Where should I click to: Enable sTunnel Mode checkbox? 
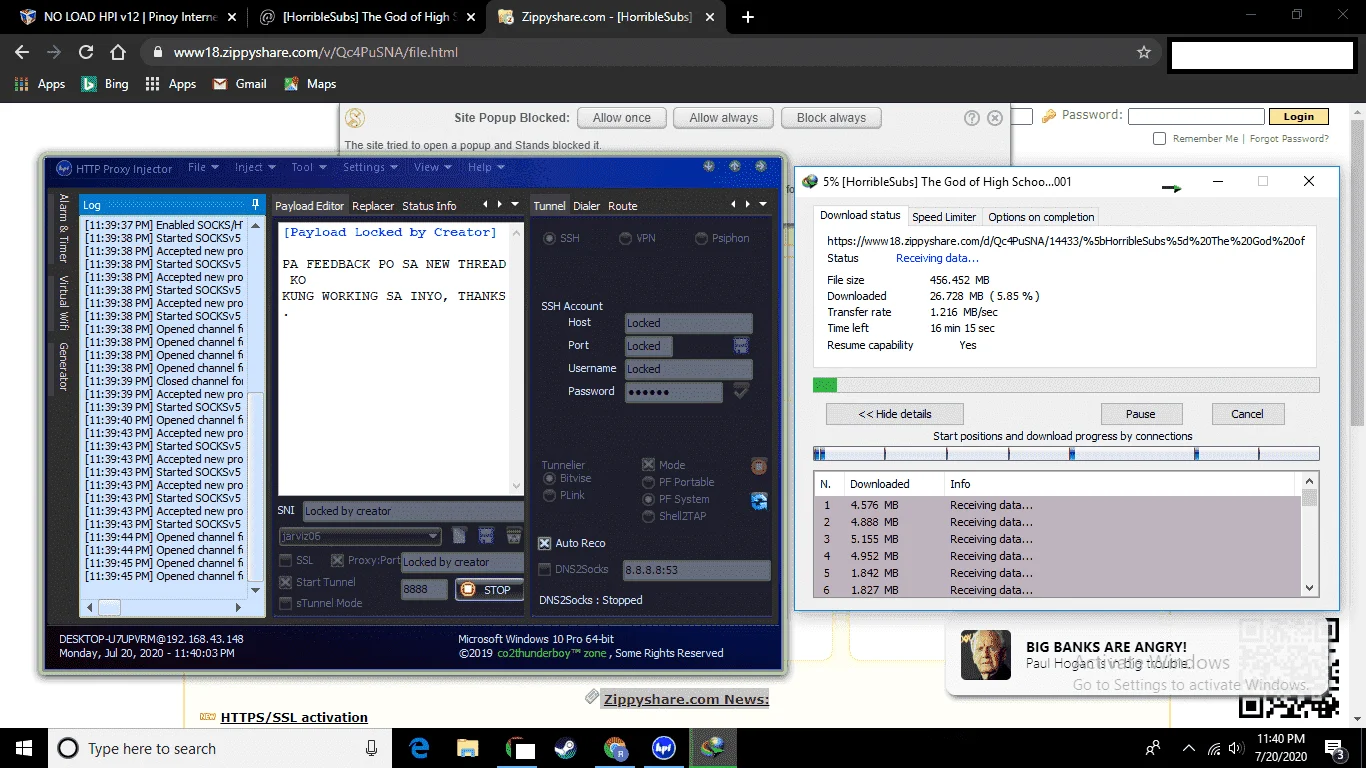pos(286,603)
